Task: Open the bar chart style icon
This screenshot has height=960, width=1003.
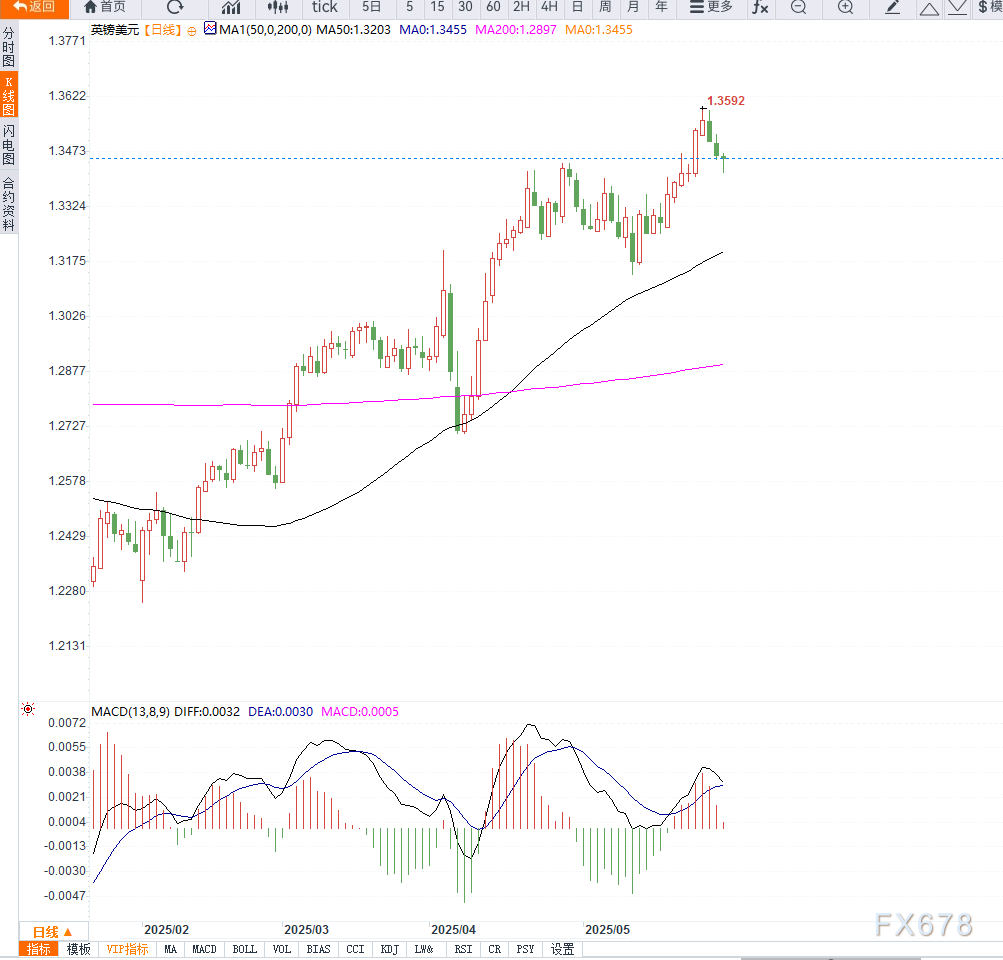Action: coord(230,8)
